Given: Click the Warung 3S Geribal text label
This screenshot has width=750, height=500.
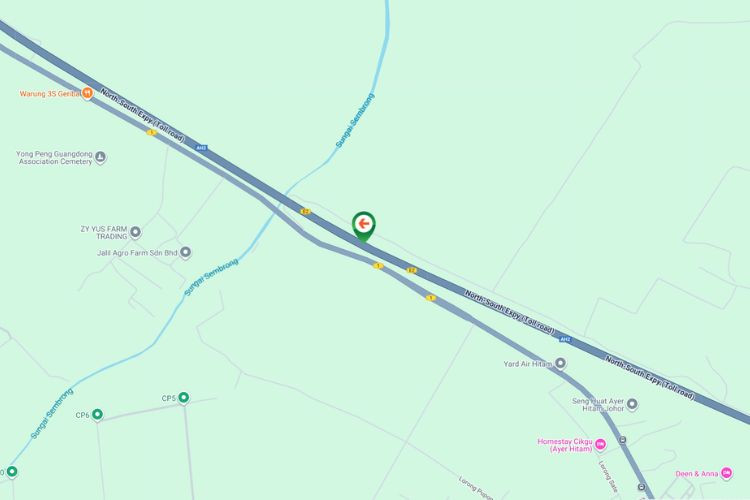Looking at the screenshot, I should point(49,94).
